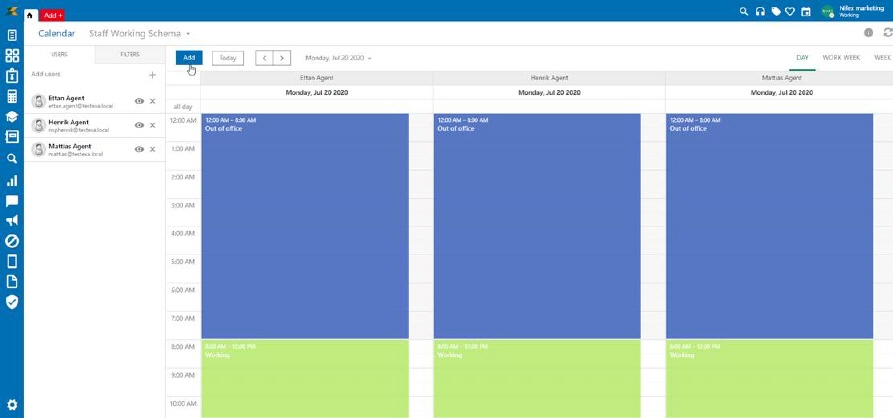Screen dimensions: 893x418
Task: Open the tag icon in top bar
Action: pos(775,11)
